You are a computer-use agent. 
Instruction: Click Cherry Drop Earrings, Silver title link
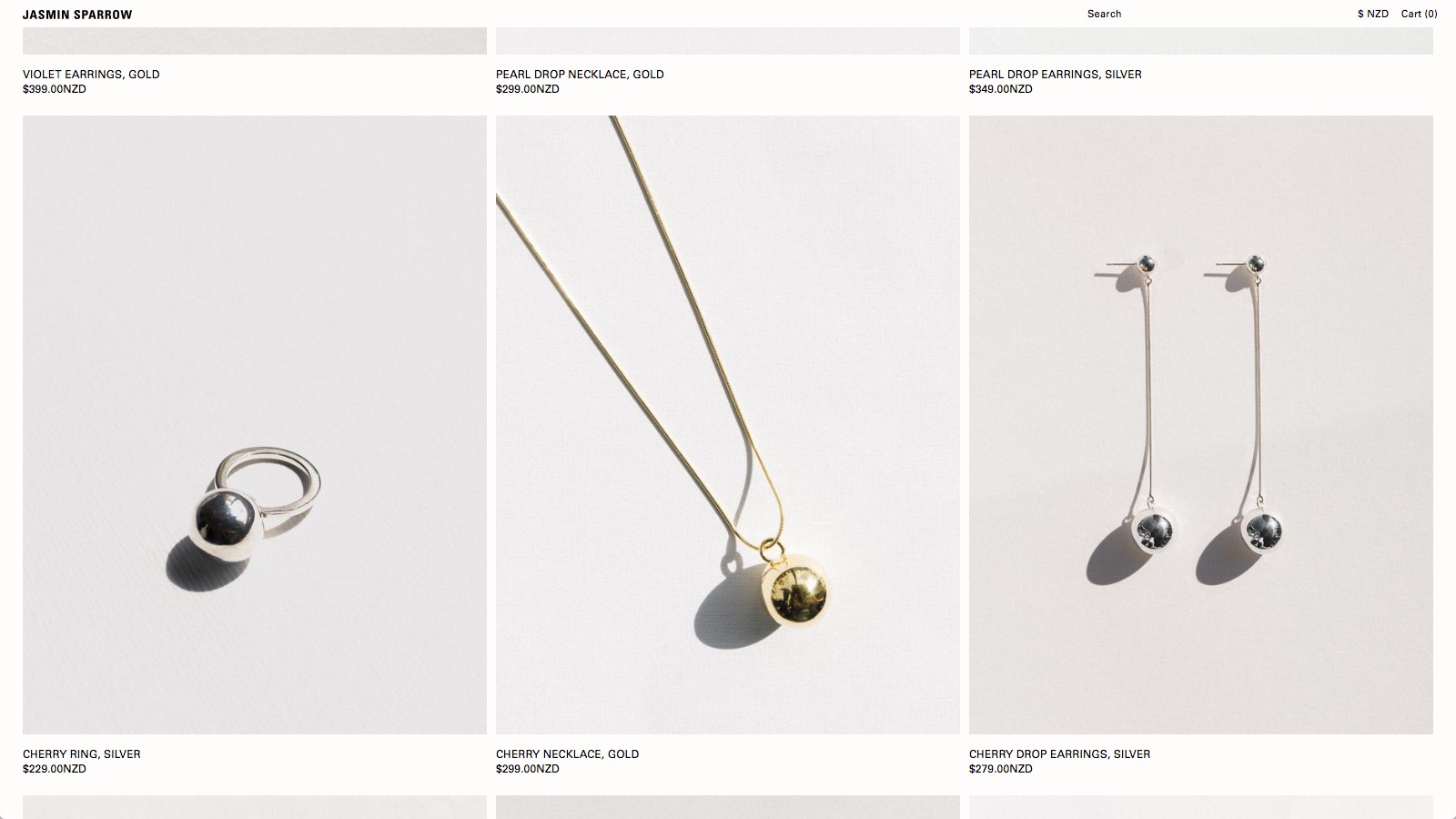point(1059,754)
